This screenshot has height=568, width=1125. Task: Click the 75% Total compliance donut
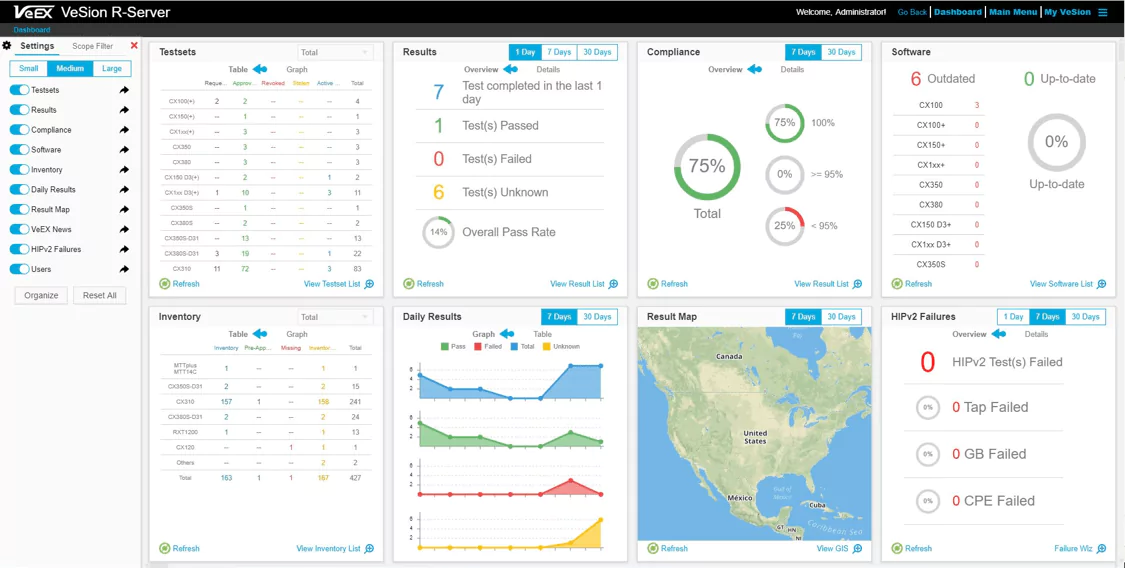click(707, 166)
